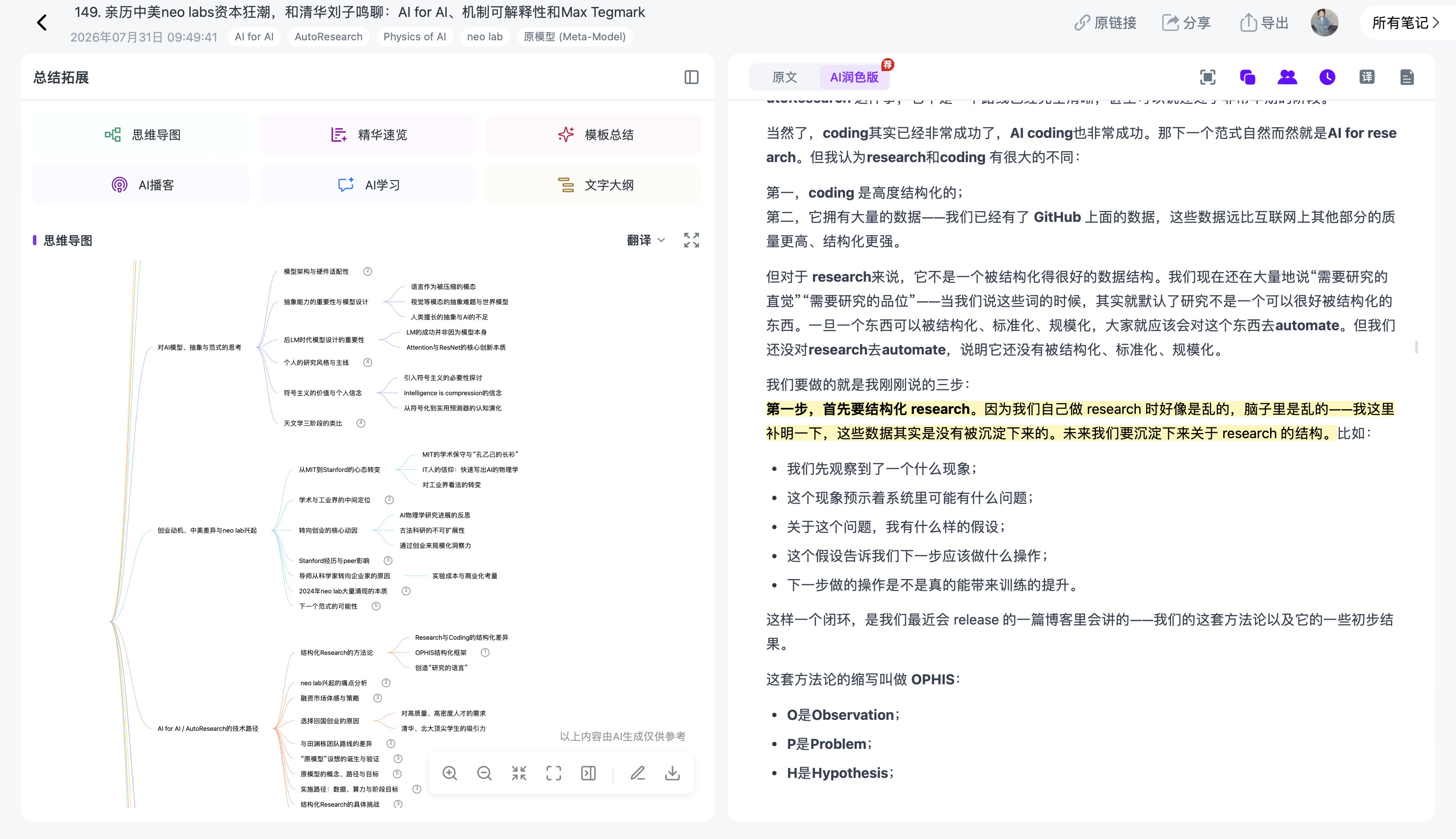Image resolution: width=1456 pixels, height=839 pixels.
Task: Select the Intelligence is compression的信念 node
Action: click(x=452, y=393)
